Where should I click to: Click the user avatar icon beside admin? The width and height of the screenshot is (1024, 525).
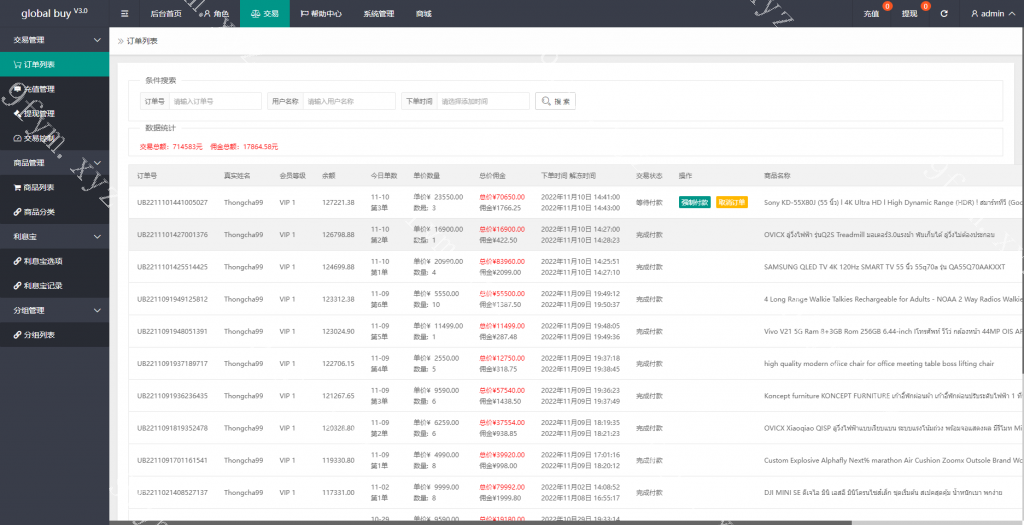click(974, 13)
